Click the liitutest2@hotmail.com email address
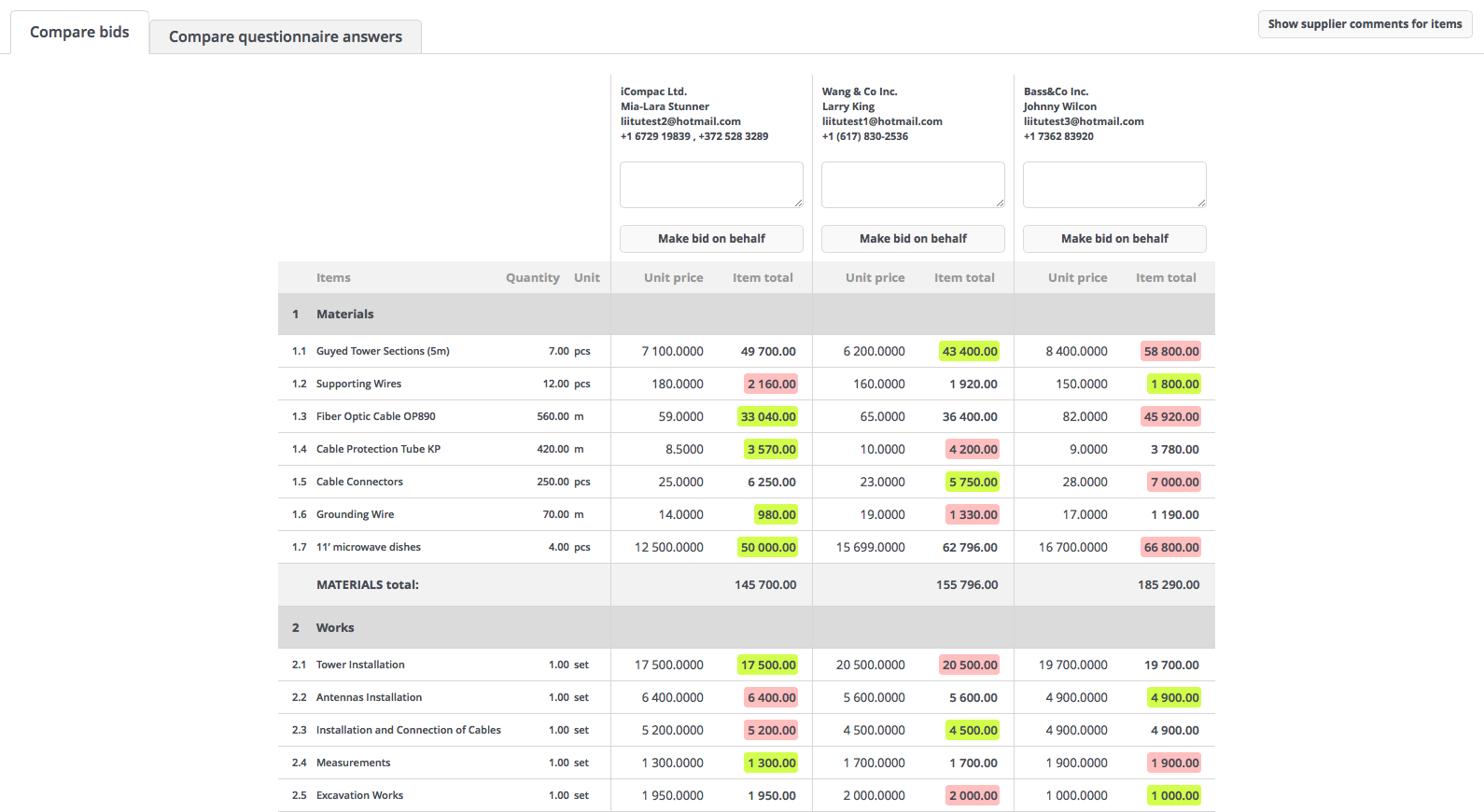1484x812 pixels. [x=680, y=121]
